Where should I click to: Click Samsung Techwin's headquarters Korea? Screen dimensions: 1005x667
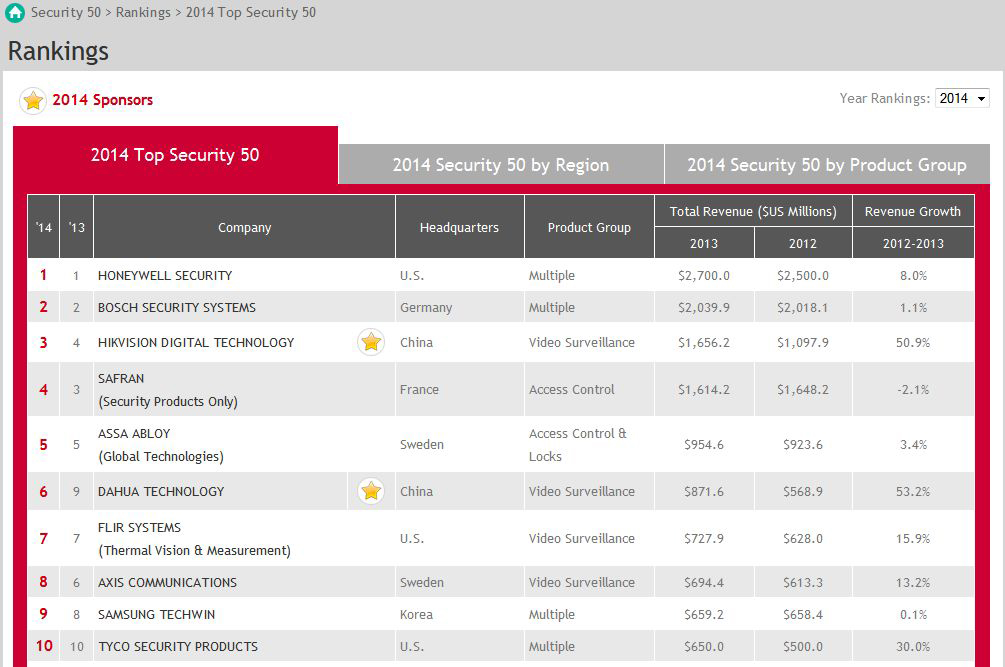[x=417, y=614]
